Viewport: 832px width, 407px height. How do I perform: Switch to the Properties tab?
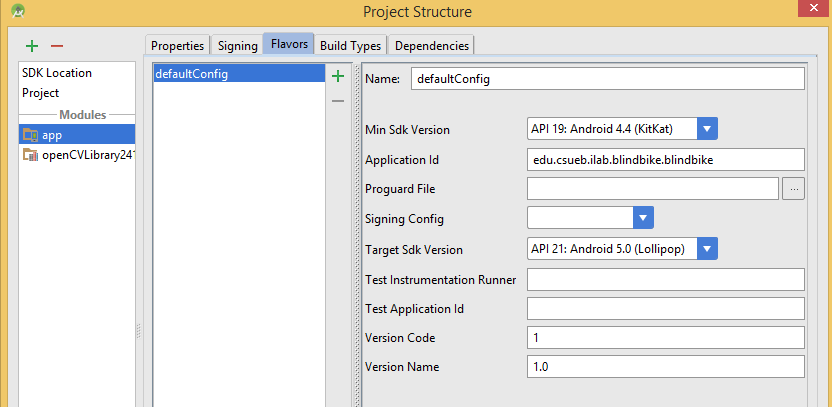click(177, 45)
